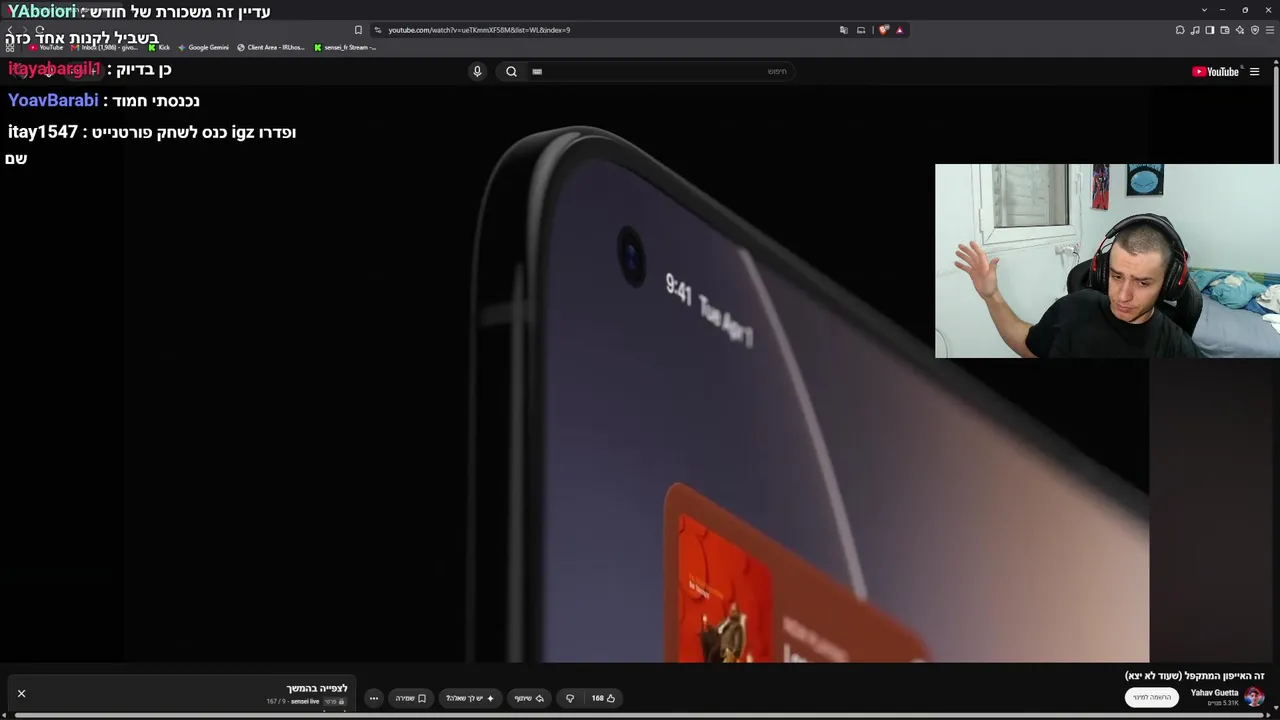Open the YouTube bookmark in the bookmarks bar

point(46,47)
